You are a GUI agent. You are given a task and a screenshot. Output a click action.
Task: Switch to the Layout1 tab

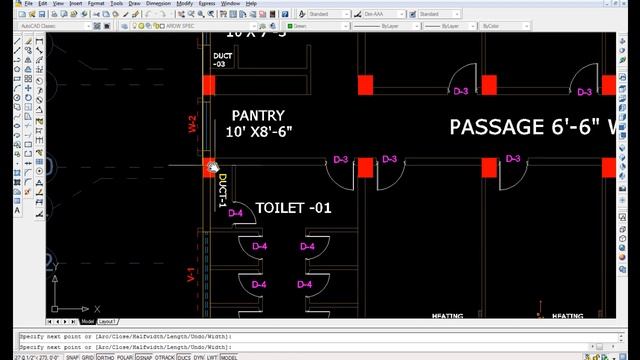pyautogui.click(x=107, y=322)
